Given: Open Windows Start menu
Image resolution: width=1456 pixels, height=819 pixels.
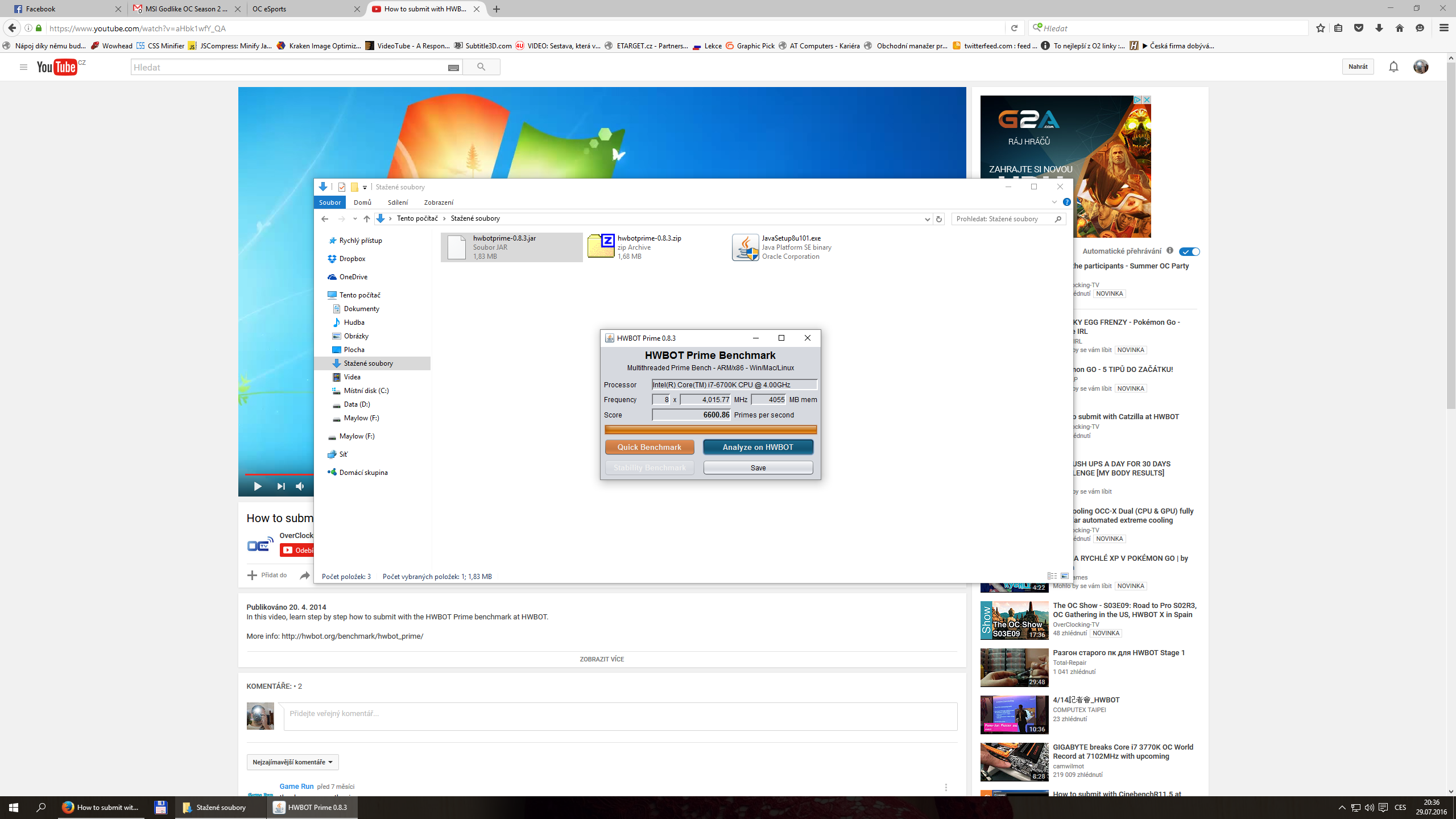Looking at the screenshot, I should 14,808.
